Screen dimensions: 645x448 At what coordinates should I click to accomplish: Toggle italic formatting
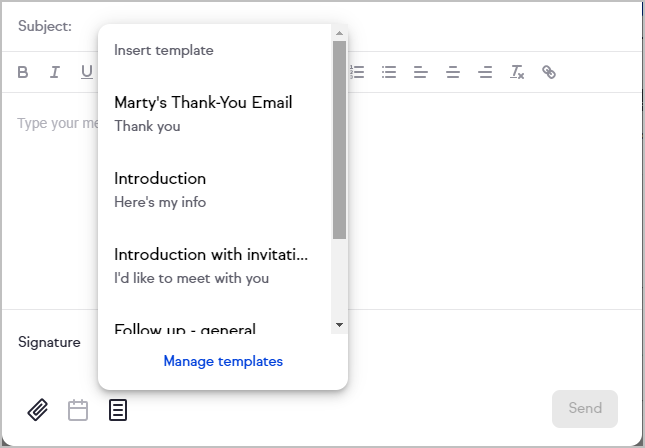pos(55,72)
